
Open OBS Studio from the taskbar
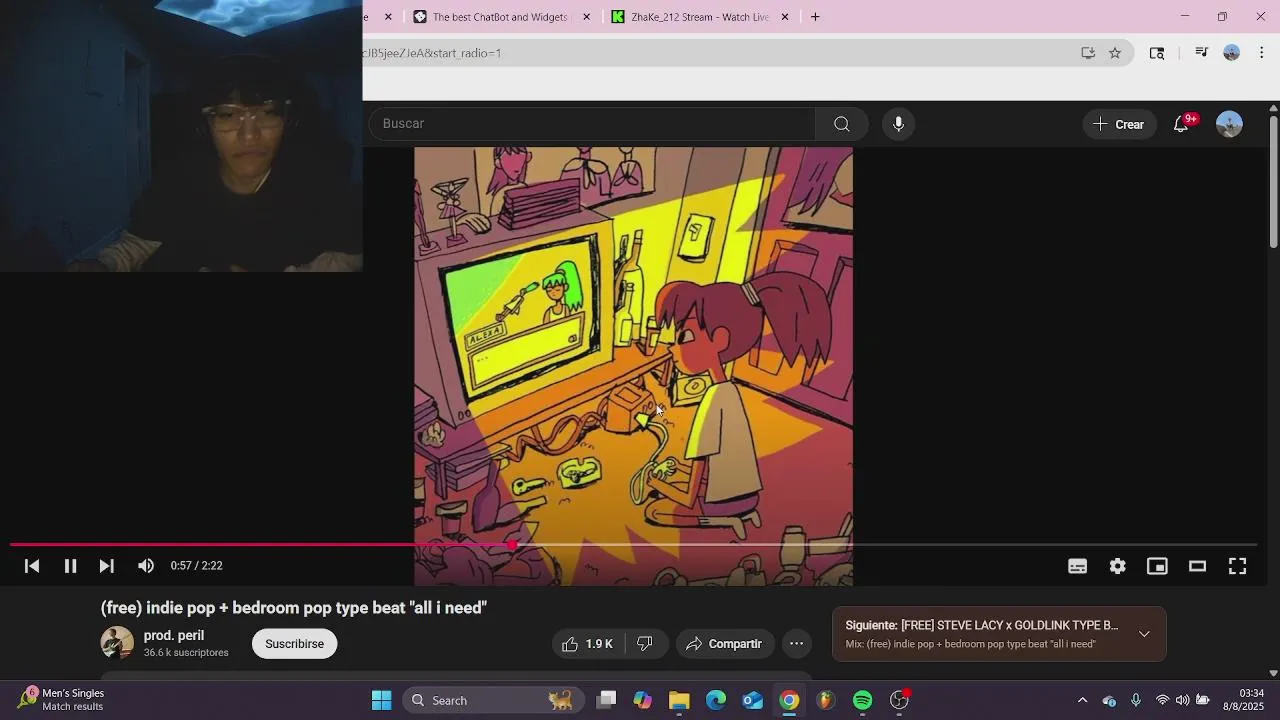click(900, 700)
